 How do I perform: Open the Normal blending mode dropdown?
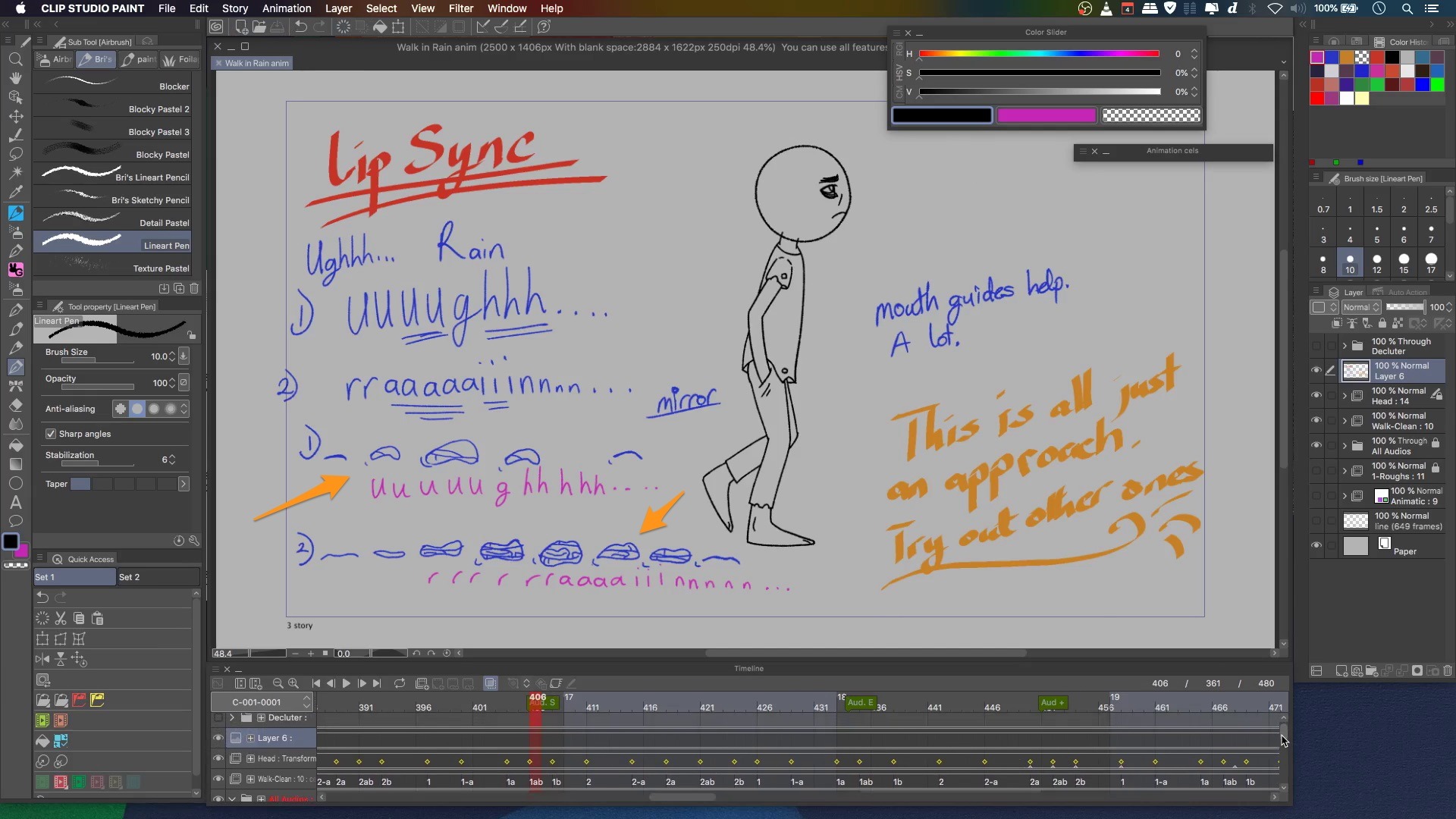pos(1361,307)
